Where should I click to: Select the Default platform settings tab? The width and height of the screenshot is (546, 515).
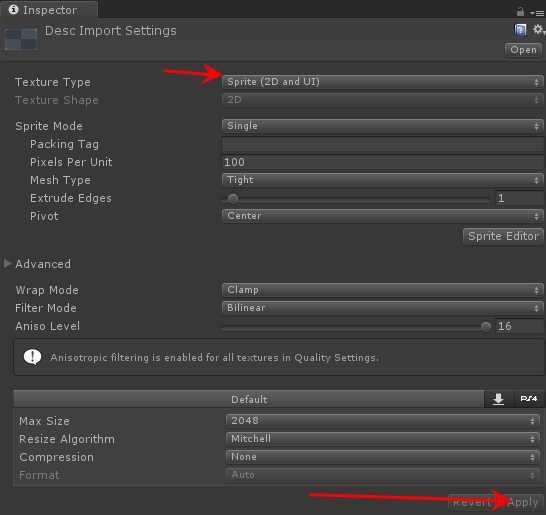[249, 399]
